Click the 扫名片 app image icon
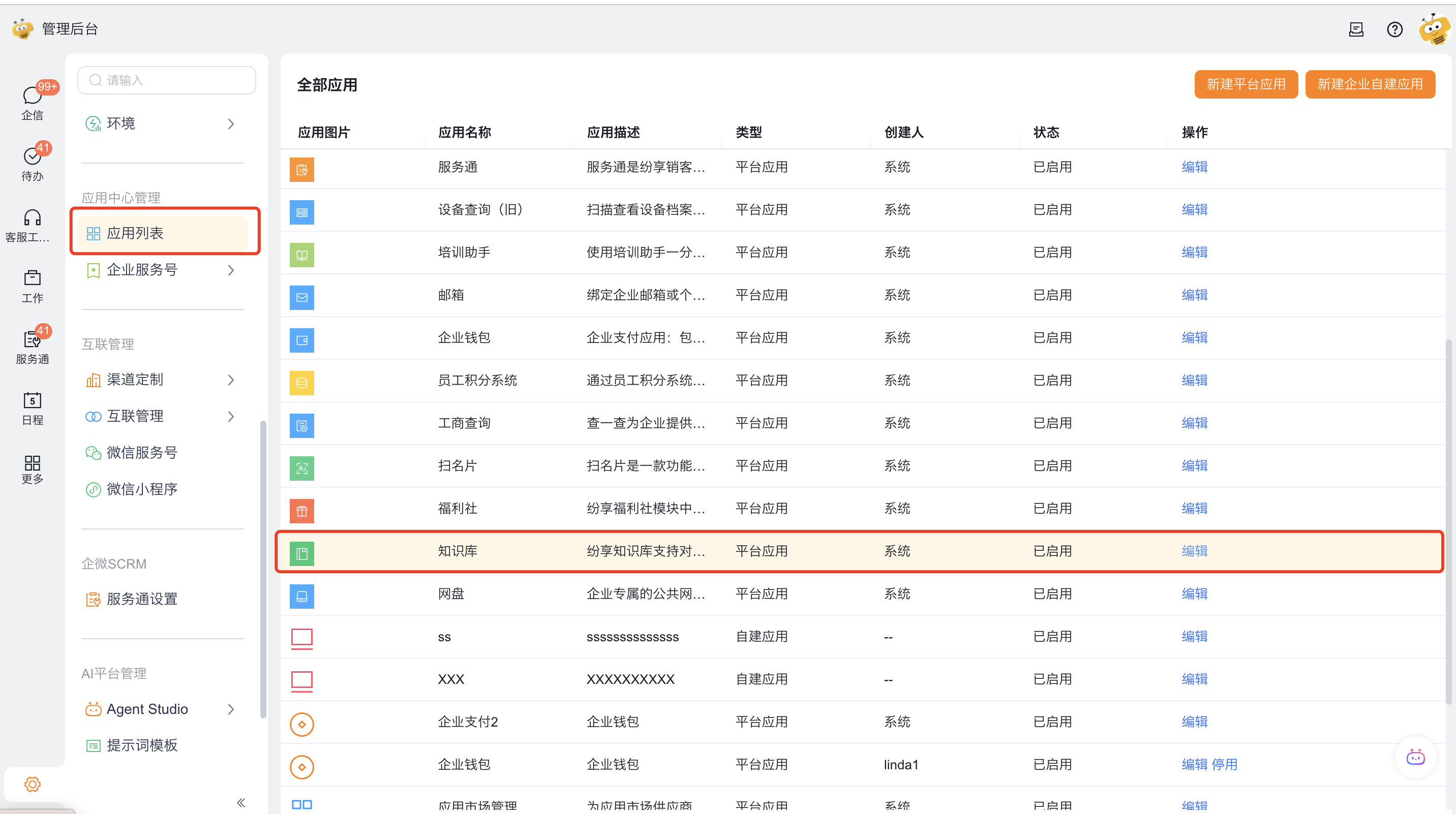This screenshot has height=814, width=1456. tap(302, 468)
